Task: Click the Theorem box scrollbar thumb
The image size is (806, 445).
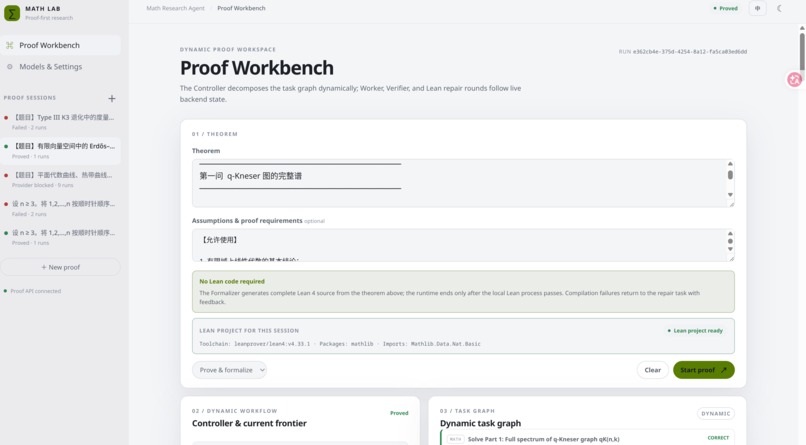Action: (x=730, y=175)
